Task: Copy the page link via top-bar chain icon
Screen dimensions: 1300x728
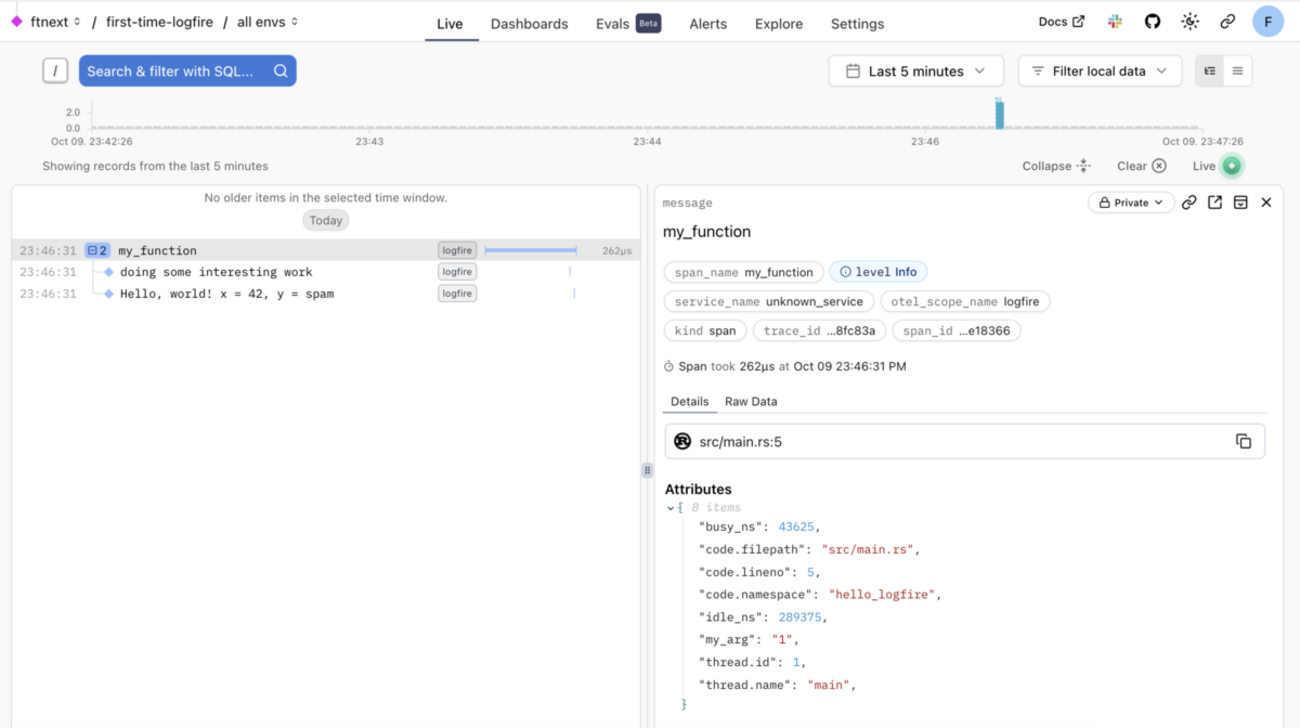Action: 1227,22
